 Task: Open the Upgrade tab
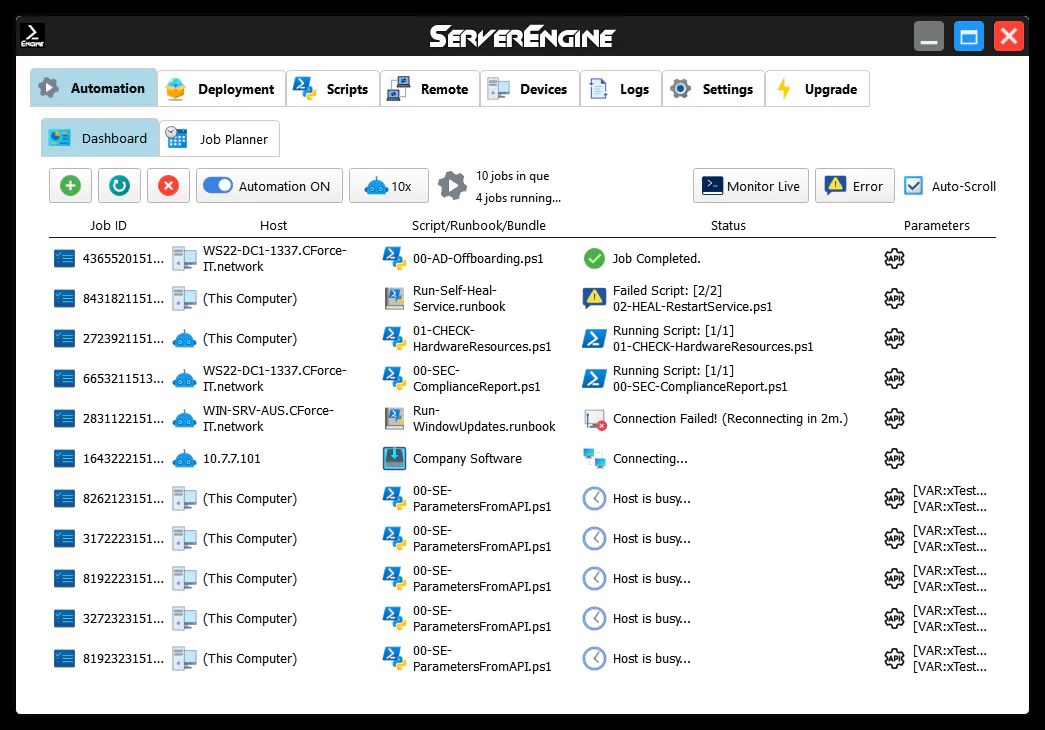(x=817, y=89)
